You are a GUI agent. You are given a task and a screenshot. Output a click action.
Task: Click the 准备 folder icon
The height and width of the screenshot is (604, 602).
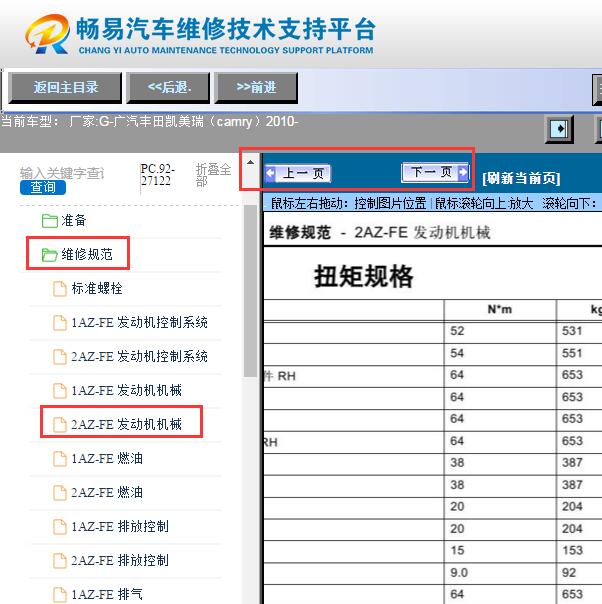point(50,221)
